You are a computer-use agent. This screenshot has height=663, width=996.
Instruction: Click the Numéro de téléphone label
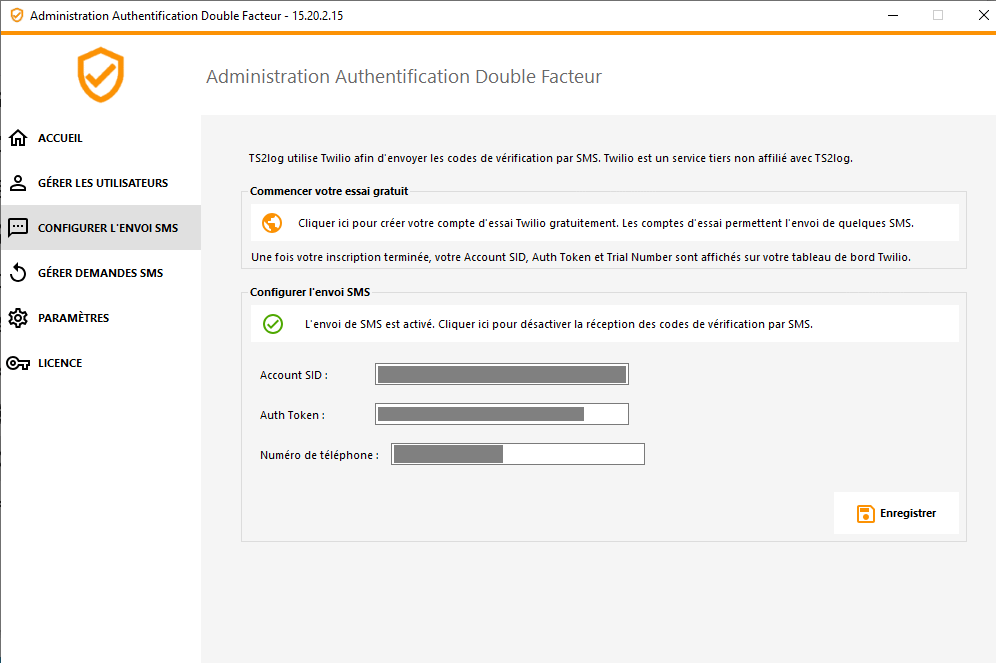pos(319,455)
